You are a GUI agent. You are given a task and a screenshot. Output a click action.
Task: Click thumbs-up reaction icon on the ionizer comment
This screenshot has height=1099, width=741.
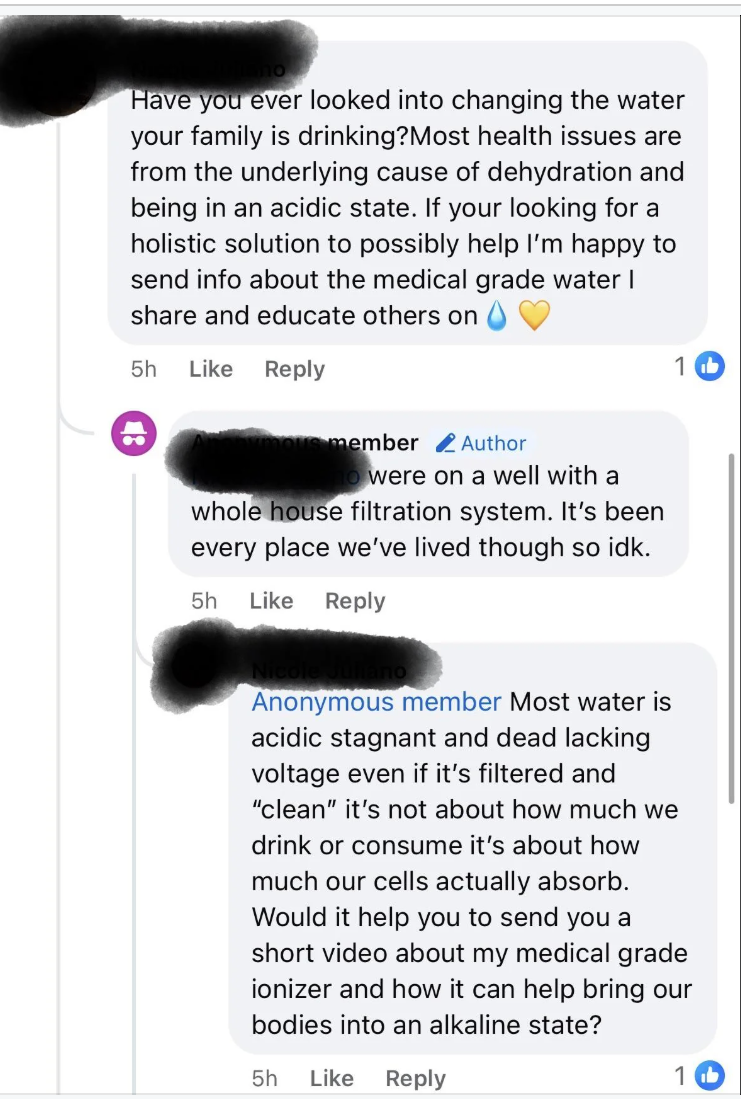[x=709, y=1076]
